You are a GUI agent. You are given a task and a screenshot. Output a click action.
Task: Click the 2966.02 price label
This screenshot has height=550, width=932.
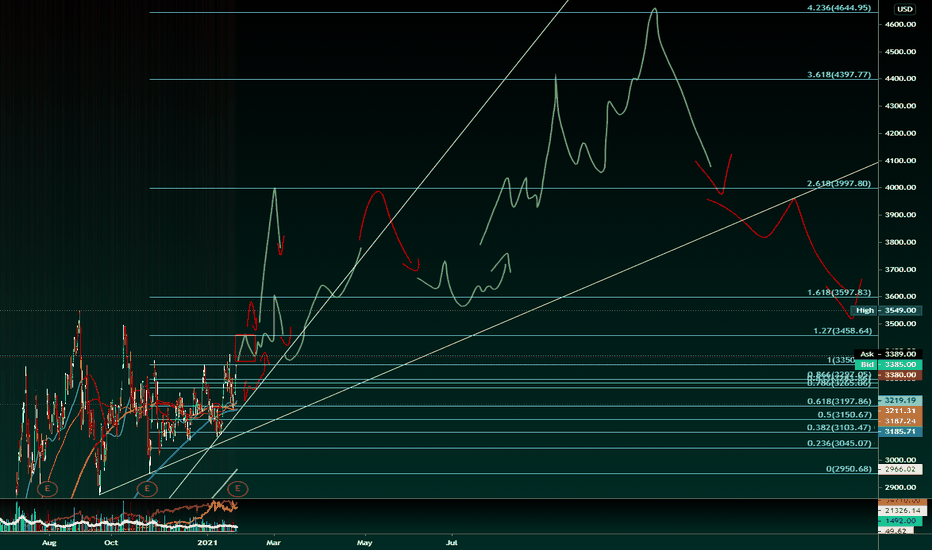[x=900, y=469]
